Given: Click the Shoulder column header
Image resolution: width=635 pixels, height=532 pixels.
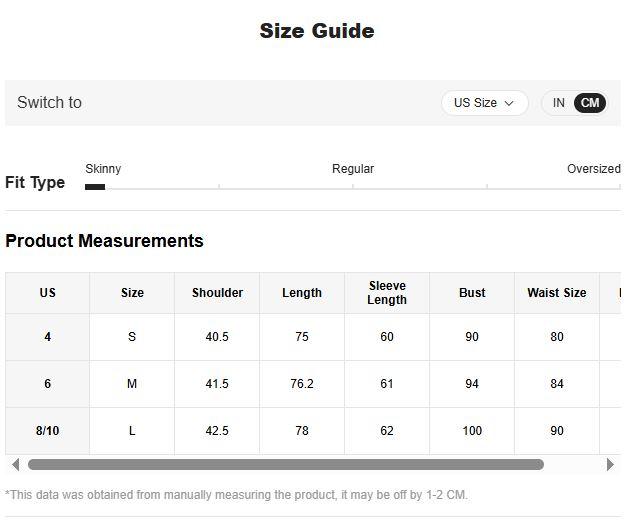Looking at the screenshot, I should click(x=217, y=293).
